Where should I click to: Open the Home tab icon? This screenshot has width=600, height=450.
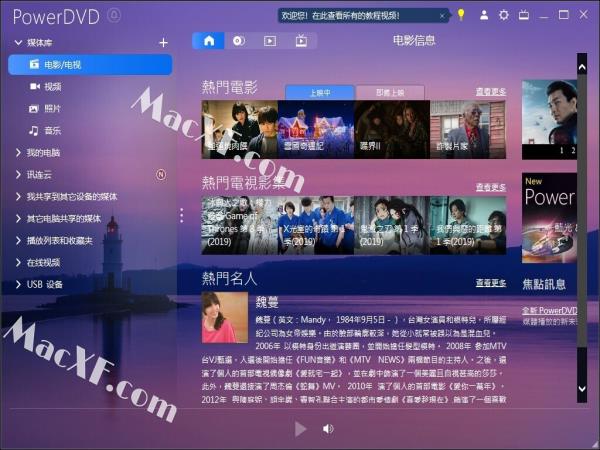point(209,41)
